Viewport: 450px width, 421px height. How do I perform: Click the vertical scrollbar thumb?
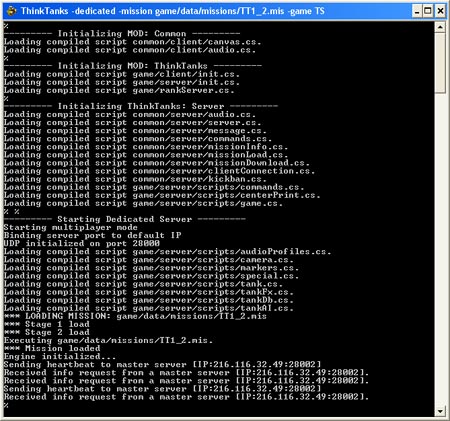click(x=440, y=63)
